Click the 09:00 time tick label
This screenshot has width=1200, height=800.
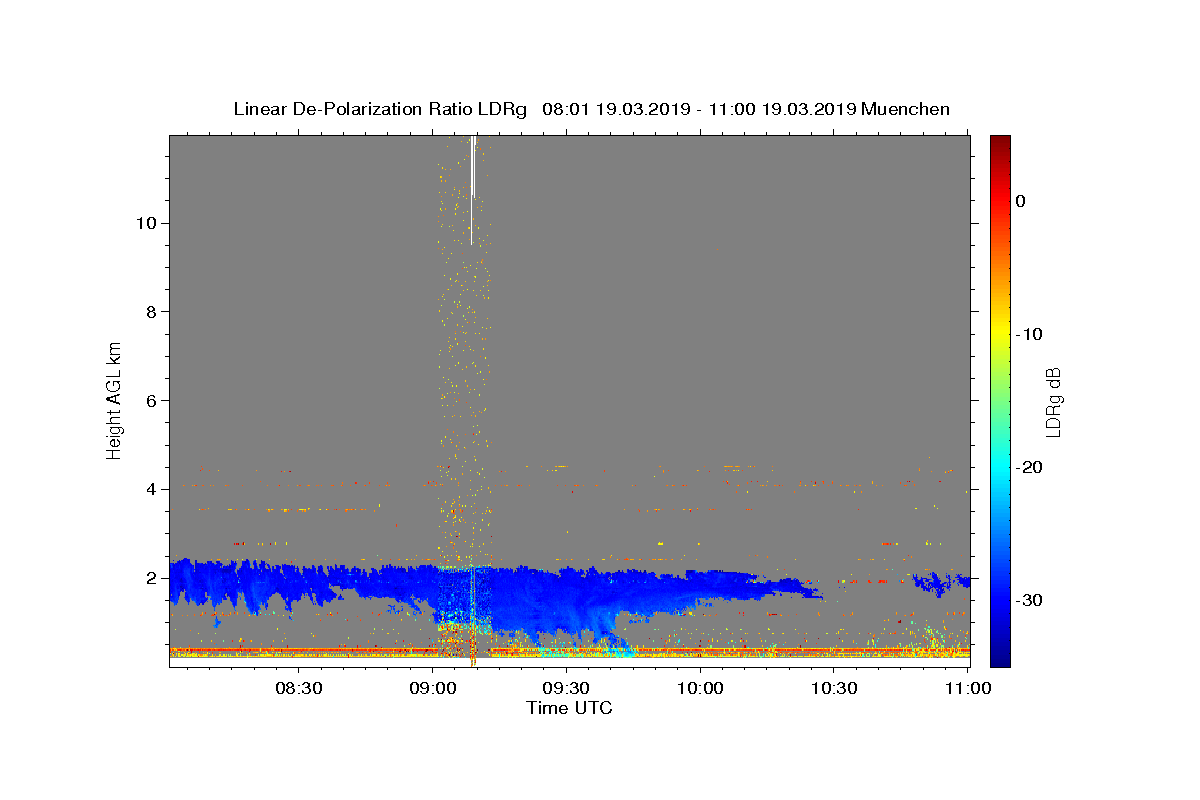[433, 689]
